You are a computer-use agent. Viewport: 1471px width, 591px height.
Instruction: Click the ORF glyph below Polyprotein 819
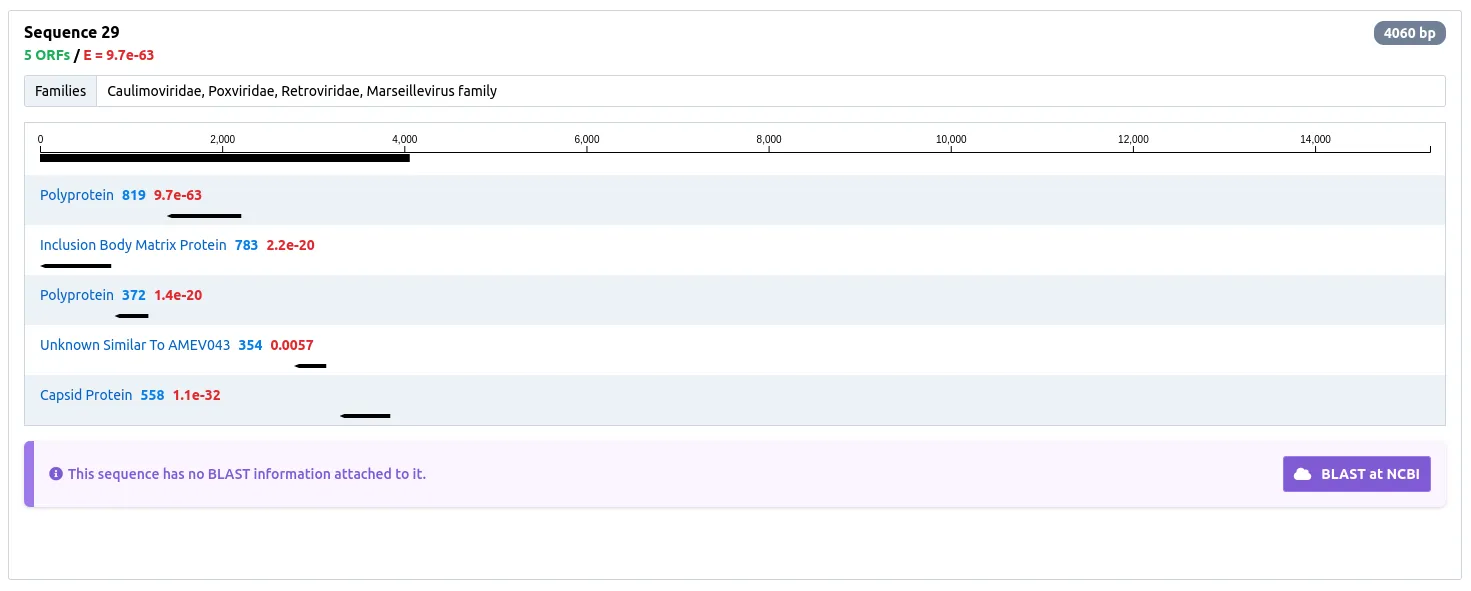click(205, 216)
